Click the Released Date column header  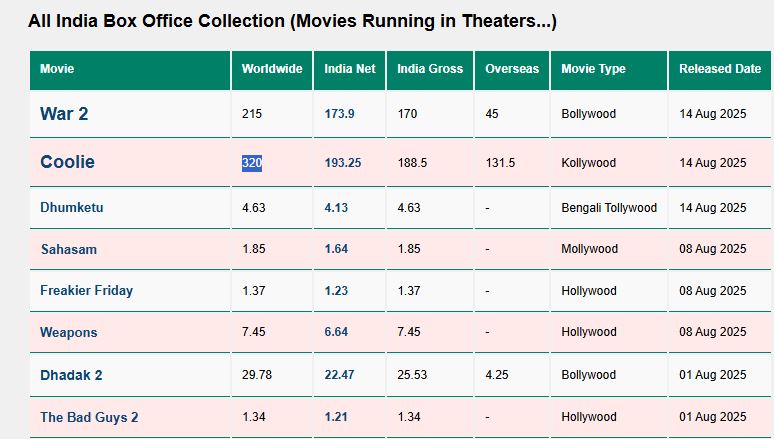pyautogui.click(x=720, y=69)
